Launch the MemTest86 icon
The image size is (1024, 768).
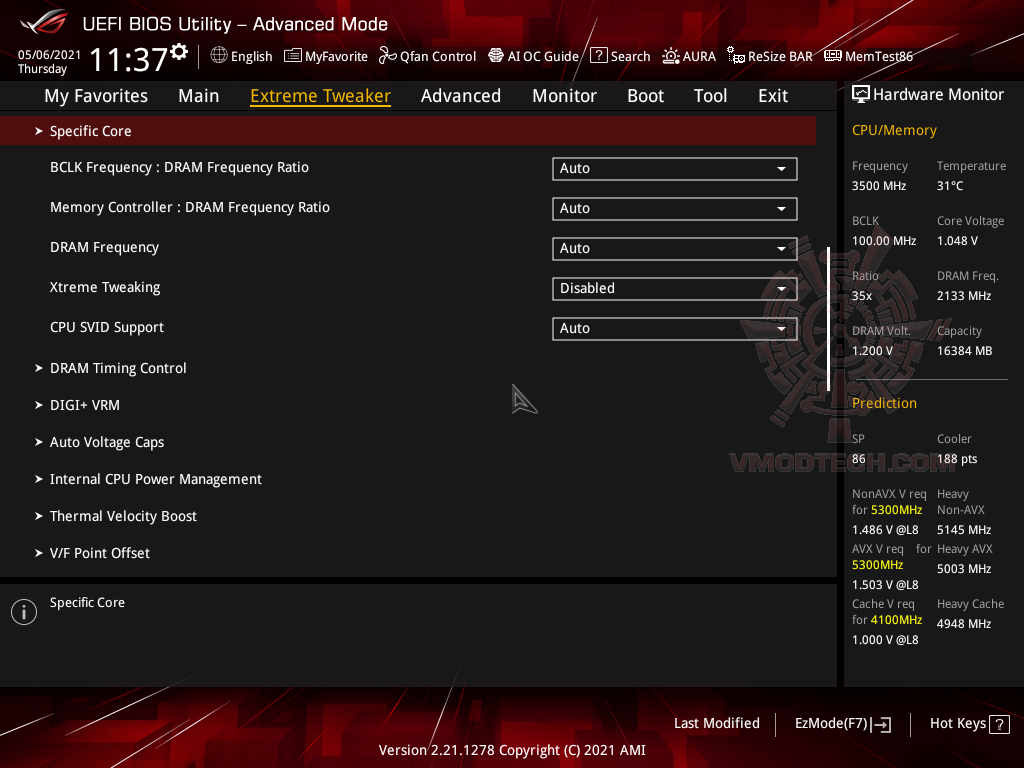pyautogui.click(x=833, y=56)
